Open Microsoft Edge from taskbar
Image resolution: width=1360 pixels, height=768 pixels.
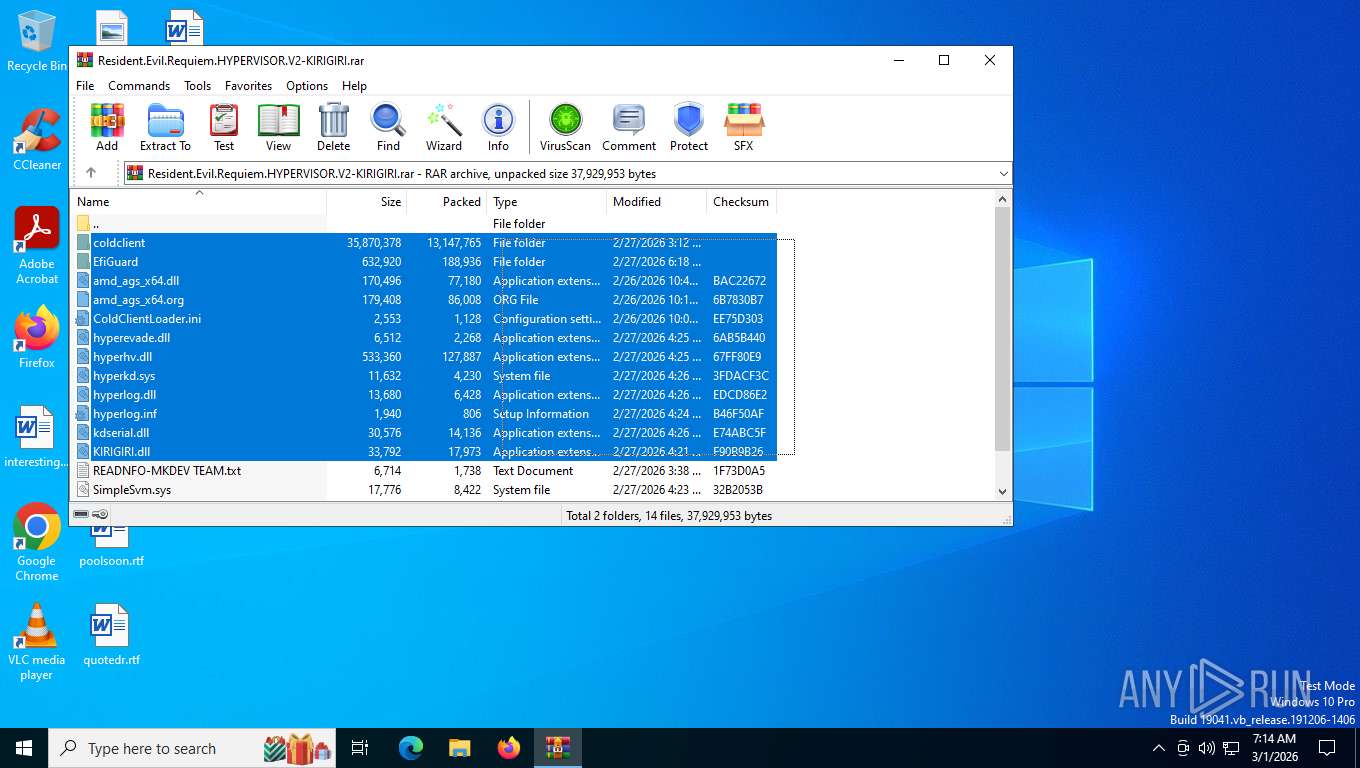tap(411, 748)
